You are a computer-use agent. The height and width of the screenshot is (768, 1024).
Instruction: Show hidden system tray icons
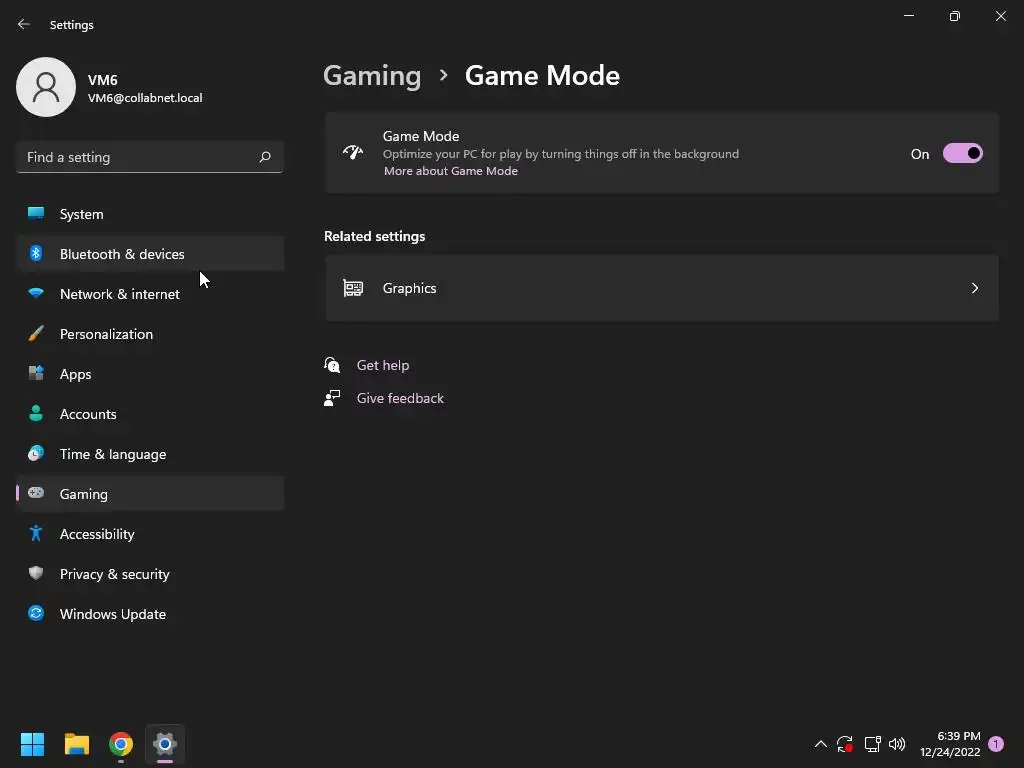[821, 744]
